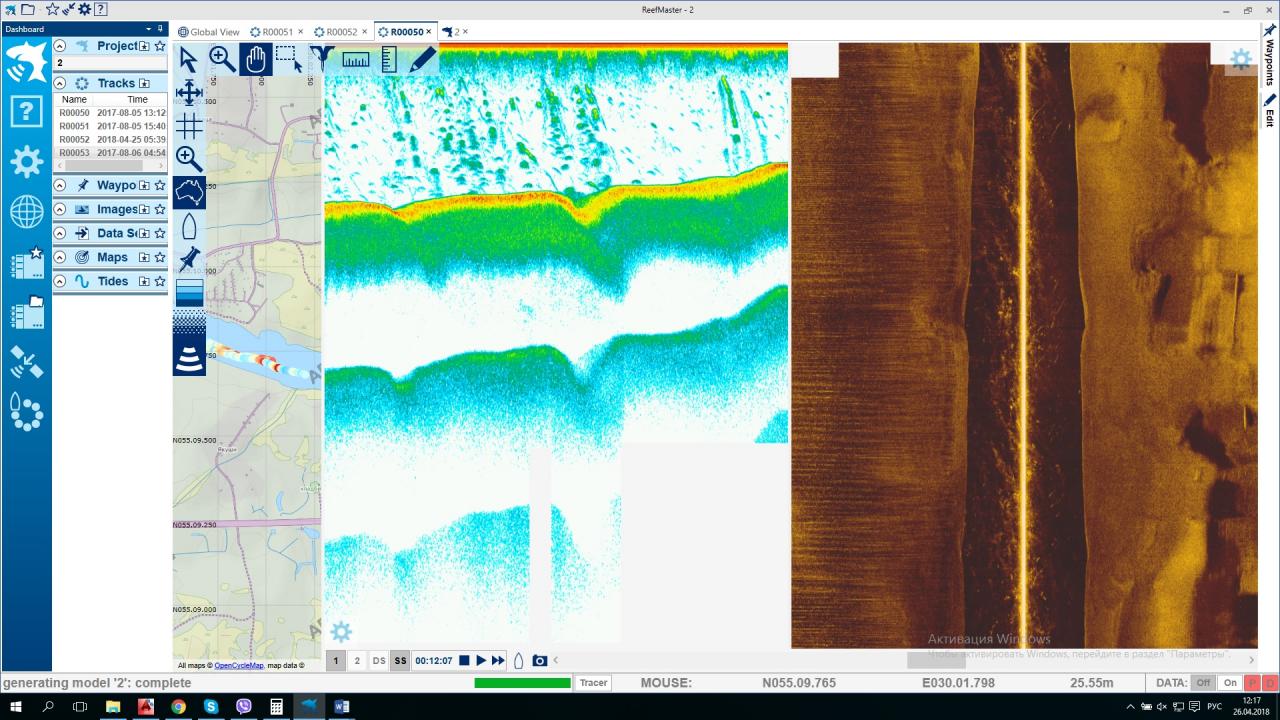
Task: Select the pencil draw tool
Action: (x=422, y=60)
